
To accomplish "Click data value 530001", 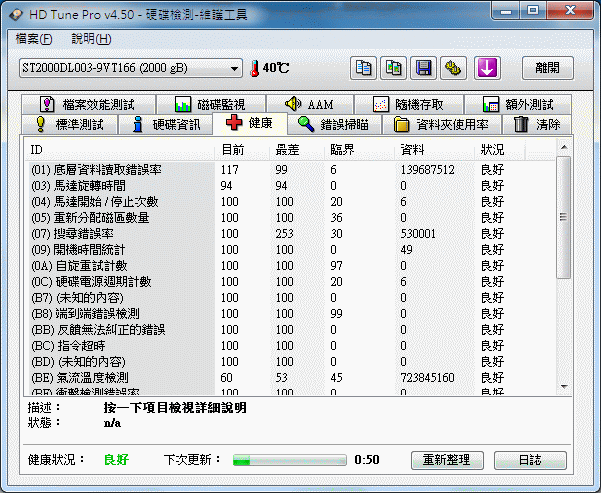I will coord(418,234).
